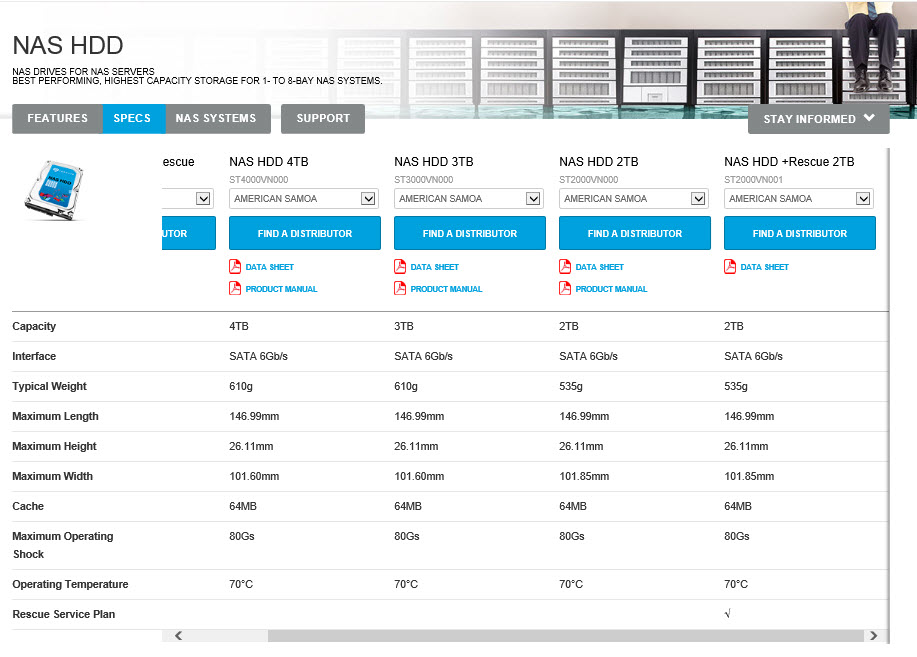
Task: Click the Operating Temperature row label
Action: coord(70,584)
